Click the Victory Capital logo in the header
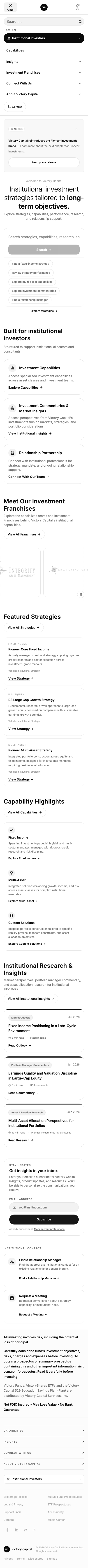88x1568 pixels. 44,7
